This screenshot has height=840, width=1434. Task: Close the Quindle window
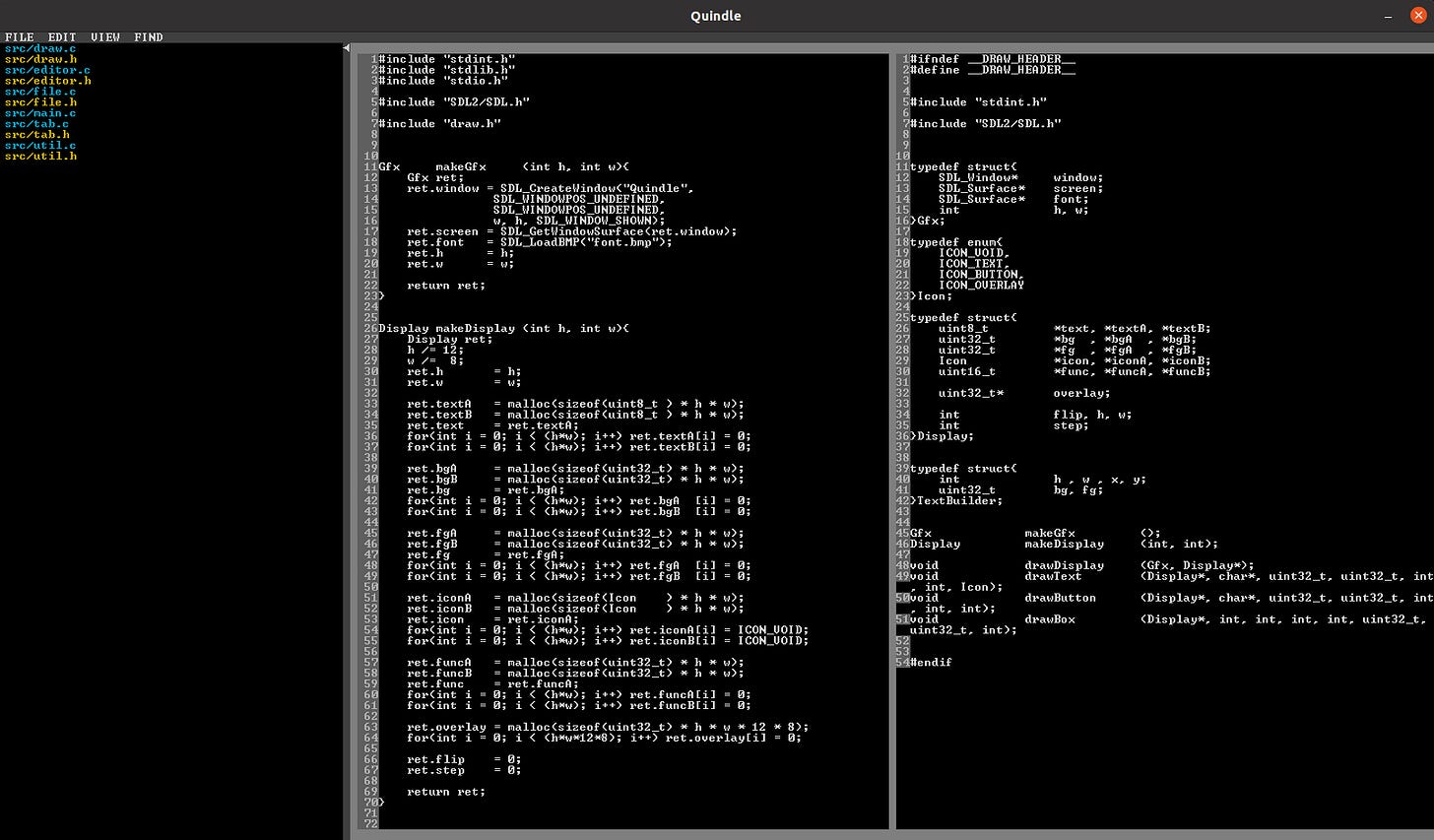pos(1417,16)
